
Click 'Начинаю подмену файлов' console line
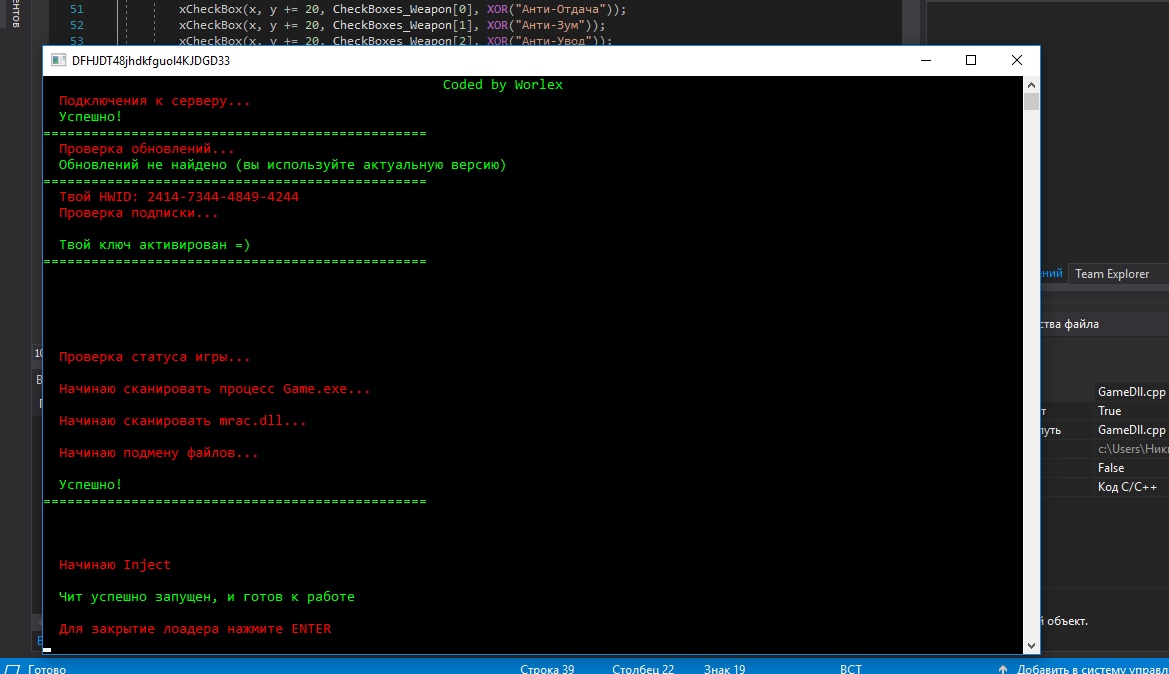click(158, 453)
